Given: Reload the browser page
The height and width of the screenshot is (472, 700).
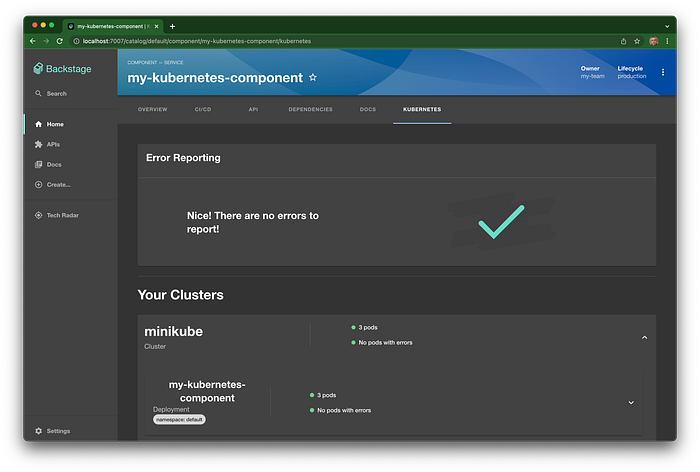Looking at the screenshot, I should [x=59, y=41].
